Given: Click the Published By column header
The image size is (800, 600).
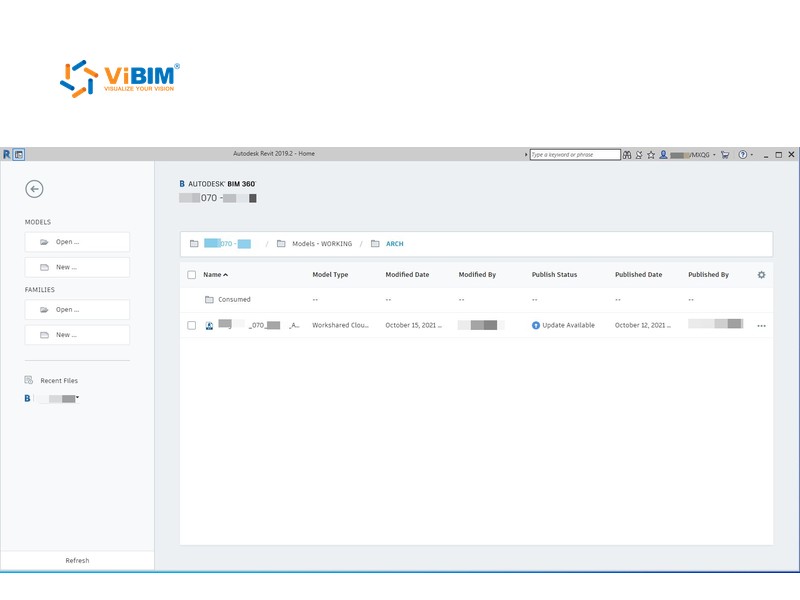Looking at the screenshot, I should 708,274.
